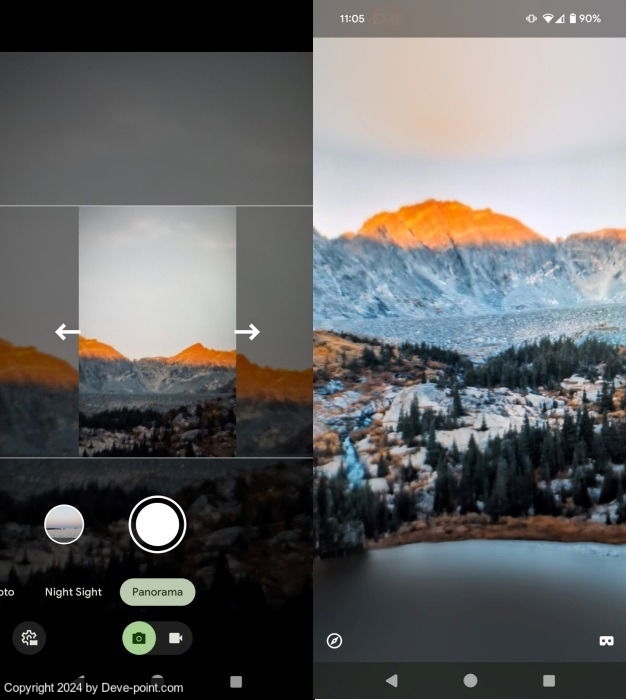Select the Night Sight mode
The height and width of the screenshot is (700, 626).
pos(73,592)
